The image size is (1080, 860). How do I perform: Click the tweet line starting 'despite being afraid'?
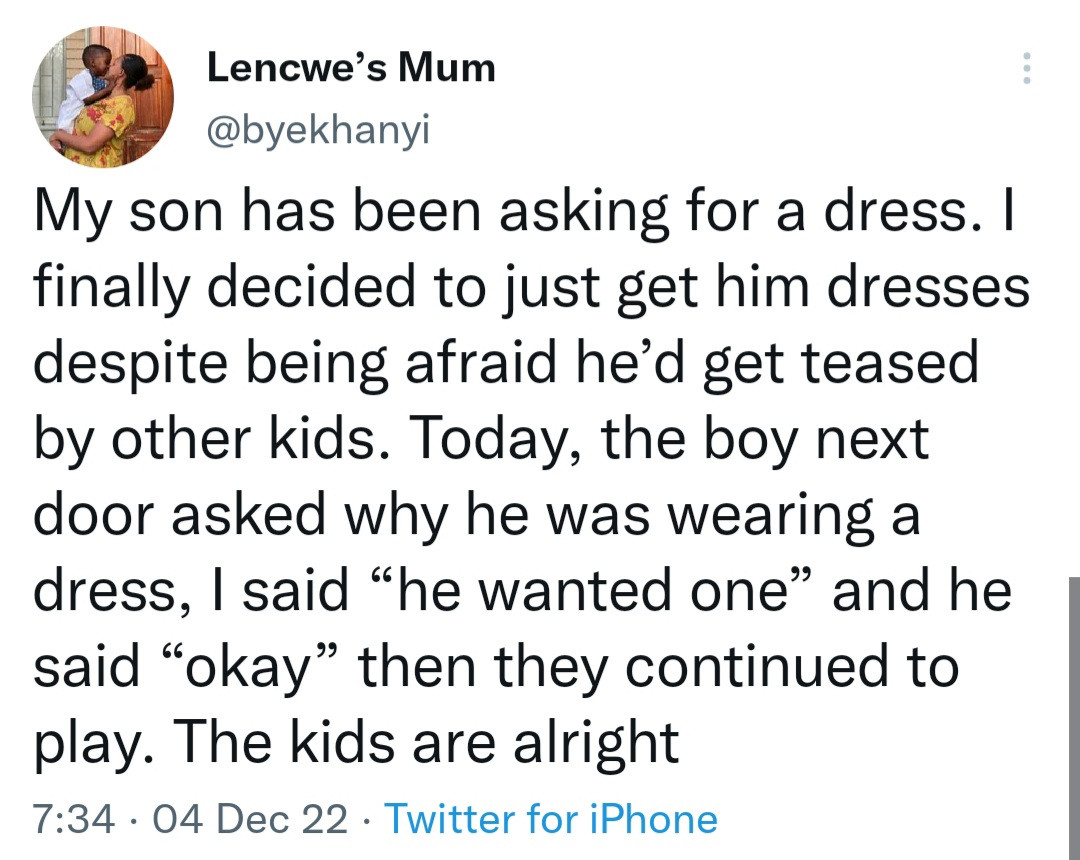[506, 365]
